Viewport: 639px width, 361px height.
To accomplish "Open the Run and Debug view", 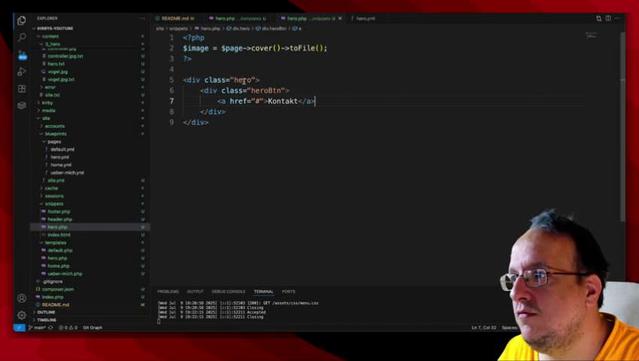I will pyautogui.click(x=22, y=72).
